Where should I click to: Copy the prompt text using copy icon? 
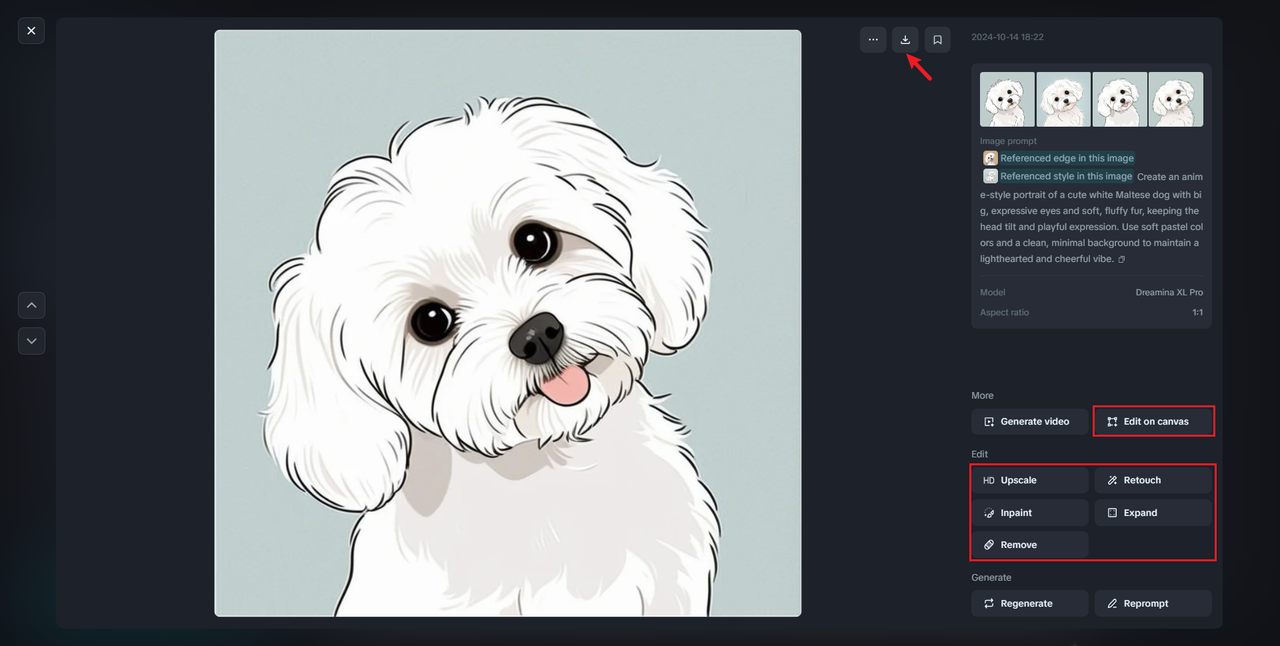(x=1122, y=259)
